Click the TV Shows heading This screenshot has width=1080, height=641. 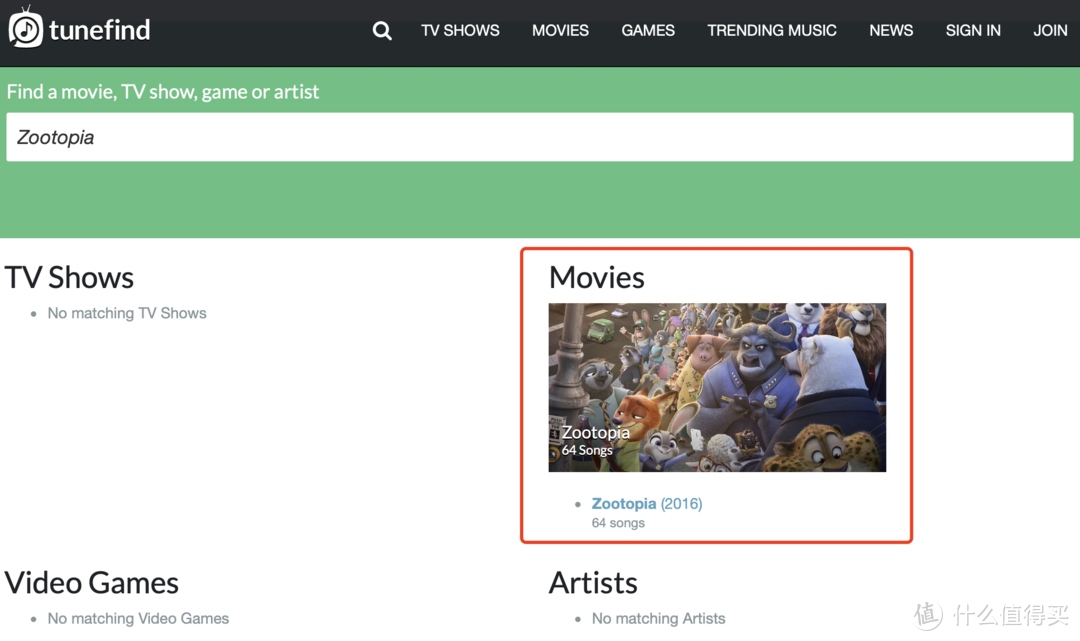69,277
